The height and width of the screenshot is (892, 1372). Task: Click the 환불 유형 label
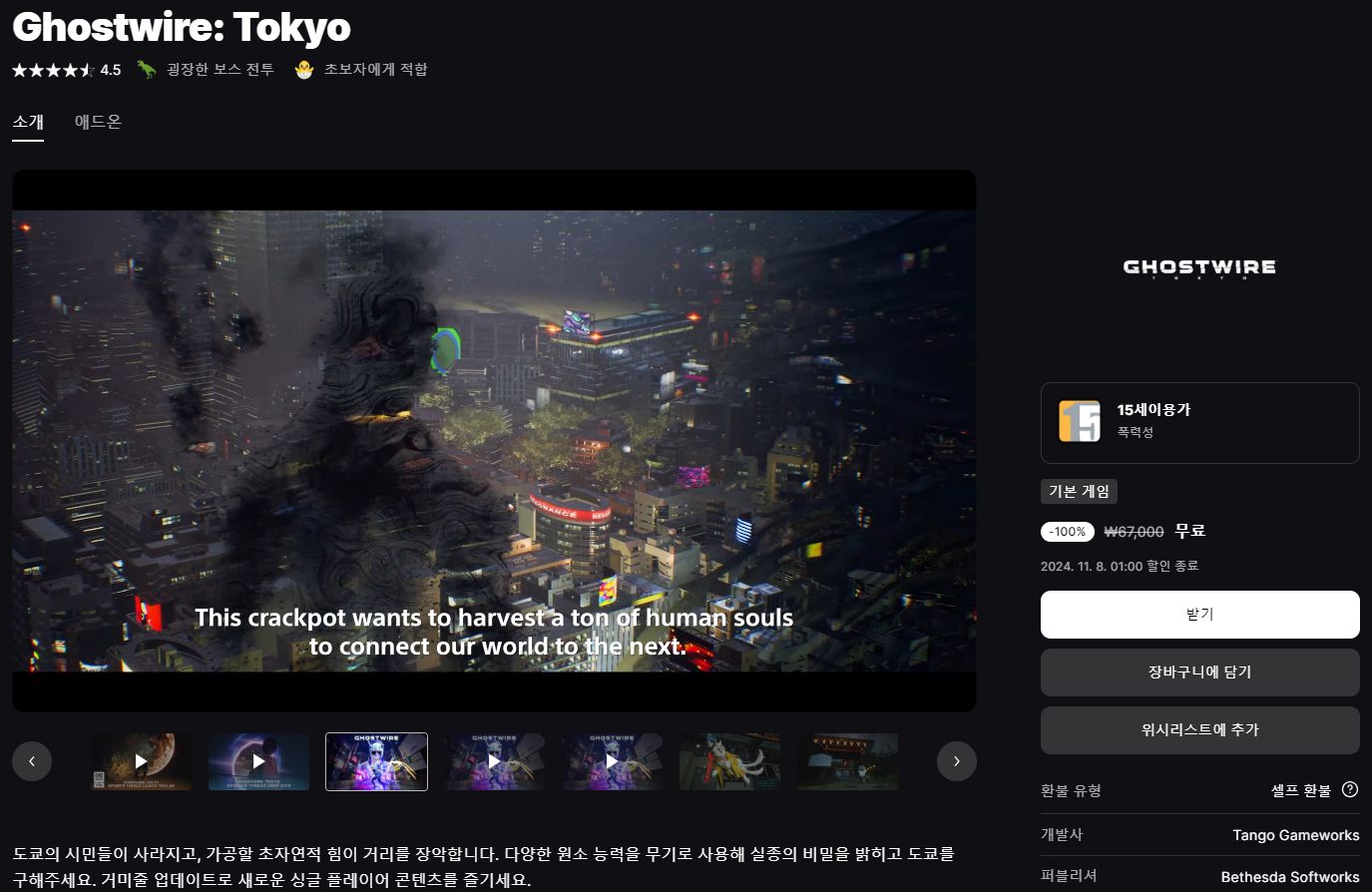pyautogui.click(x=1071, y=790)
